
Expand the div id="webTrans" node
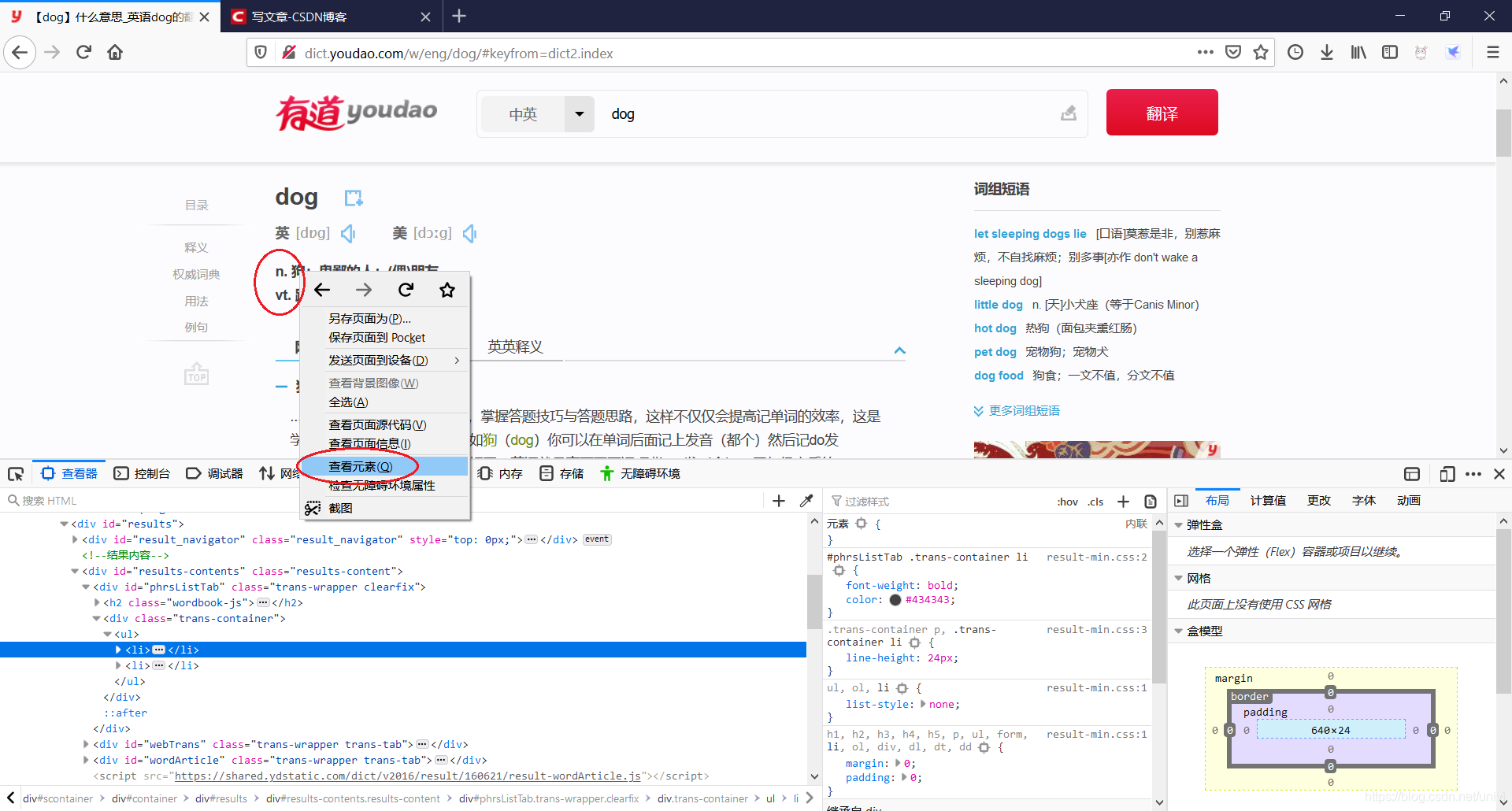point(86,744)
